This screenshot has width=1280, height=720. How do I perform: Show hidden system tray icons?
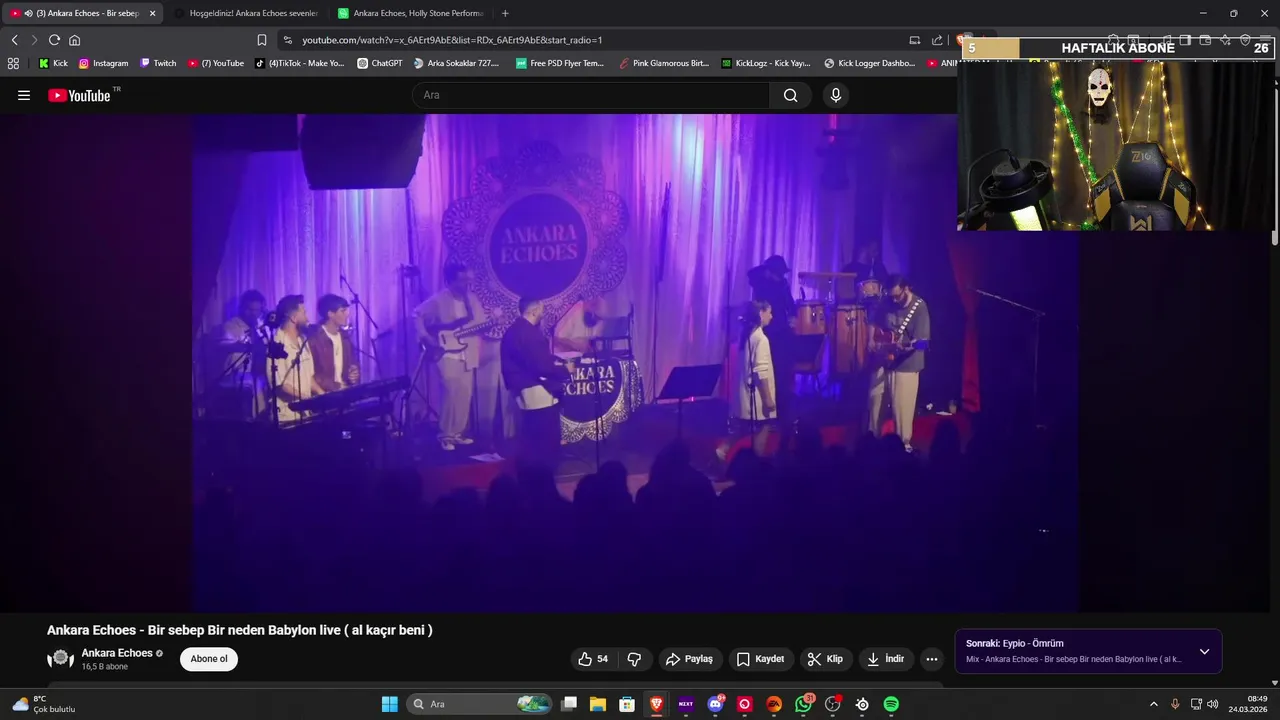pos(1153,704)
